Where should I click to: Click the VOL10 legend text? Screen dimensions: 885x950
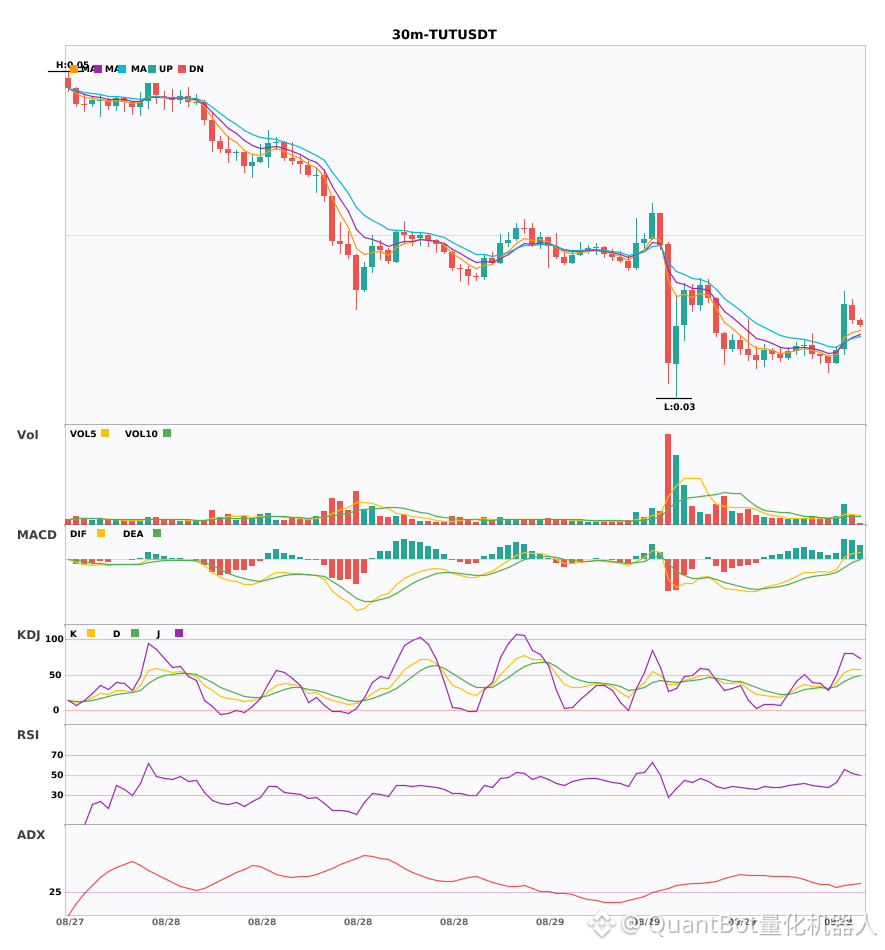pyautogui.click(x=141, y=434)
